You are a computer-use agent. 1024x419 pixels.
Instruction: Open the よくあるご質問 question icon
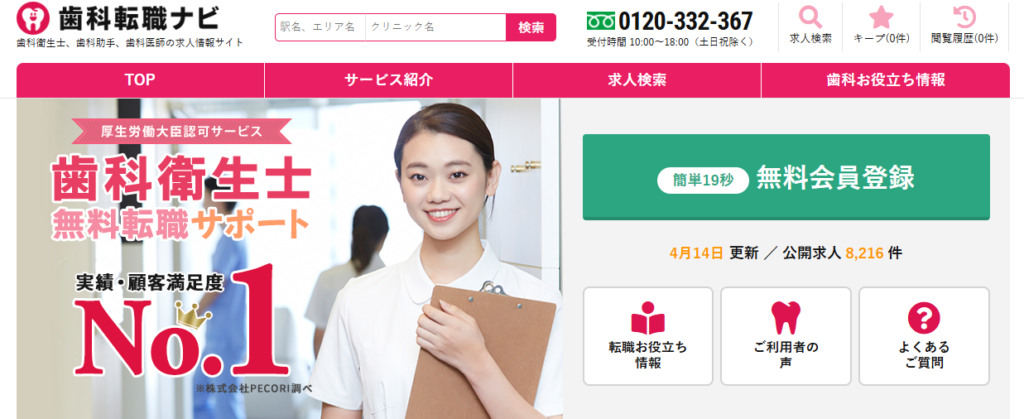923,318
